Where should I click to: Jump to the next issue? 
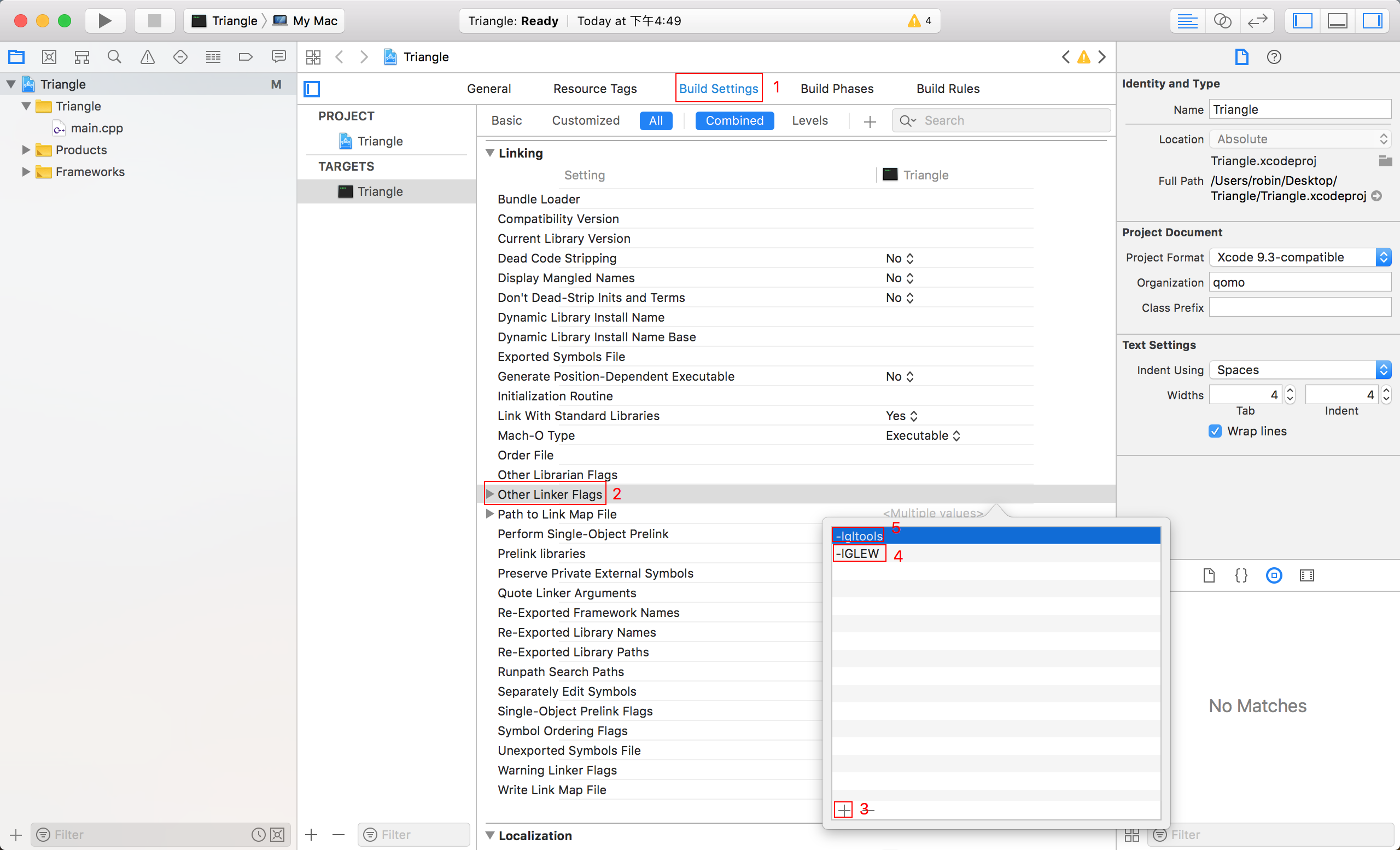pyautogui.click(x=1102, y=57)
